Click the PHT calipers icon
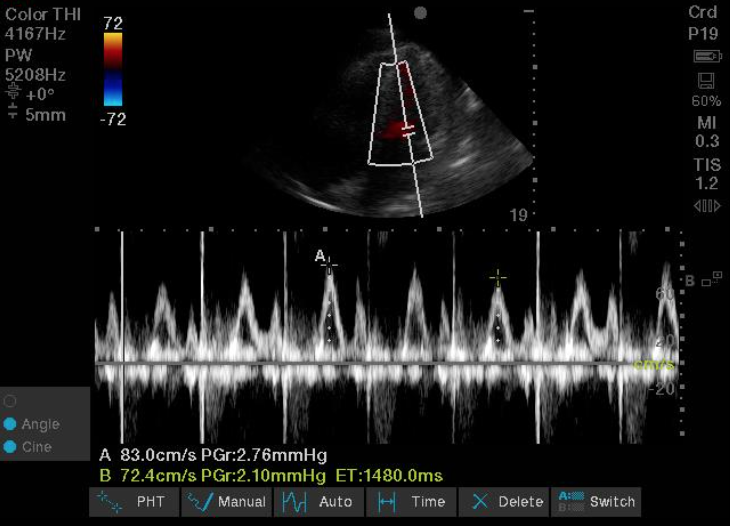 [109, 502]
